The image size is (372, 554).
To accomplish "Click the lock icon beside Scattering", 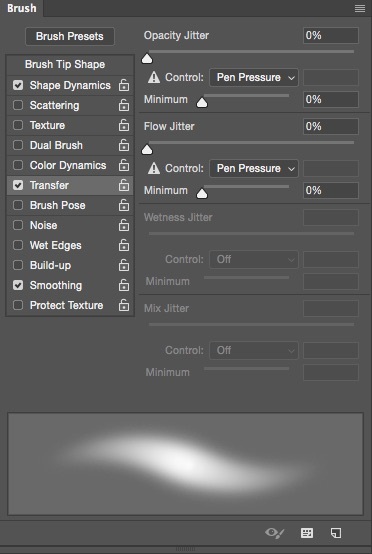I will (x=124, y=105).
